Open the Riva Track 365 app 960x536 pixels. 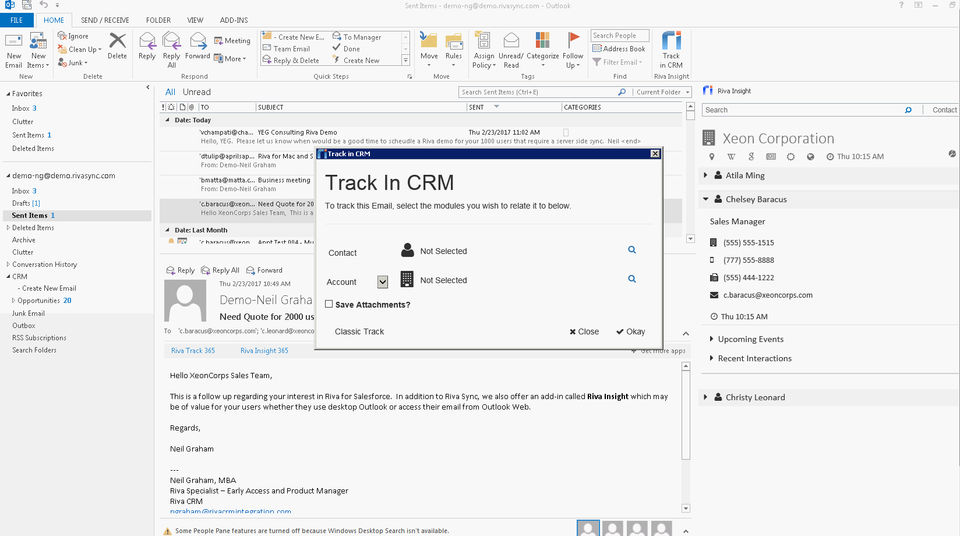coord(193,350)
